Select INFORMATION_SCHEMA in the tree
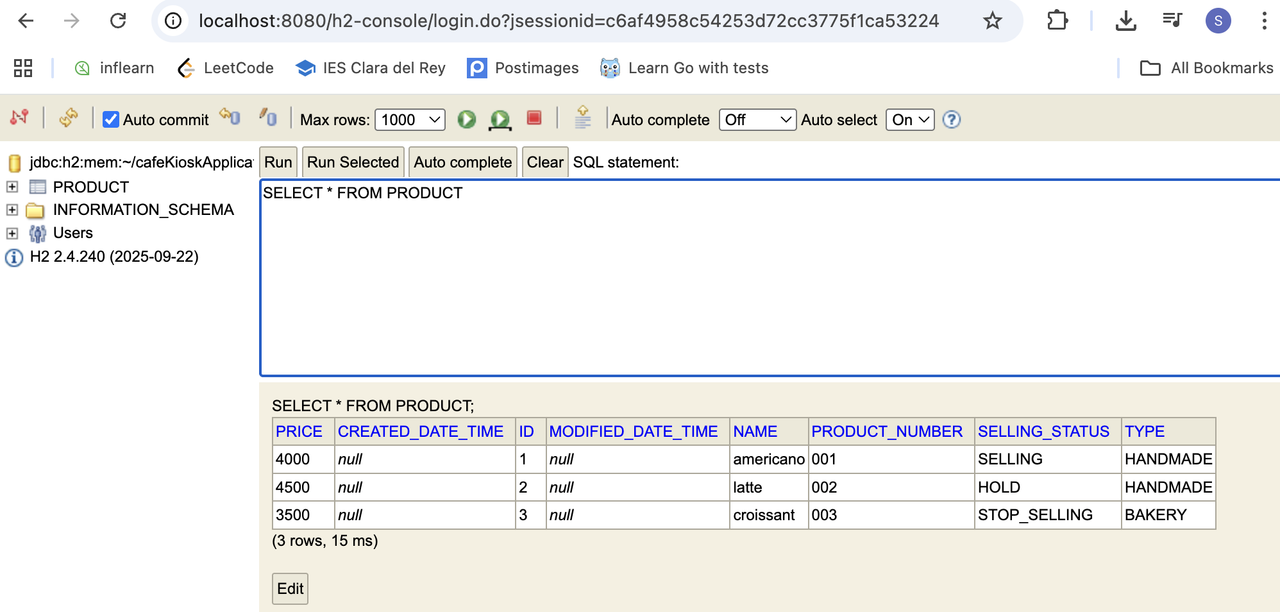 [144, 210]
